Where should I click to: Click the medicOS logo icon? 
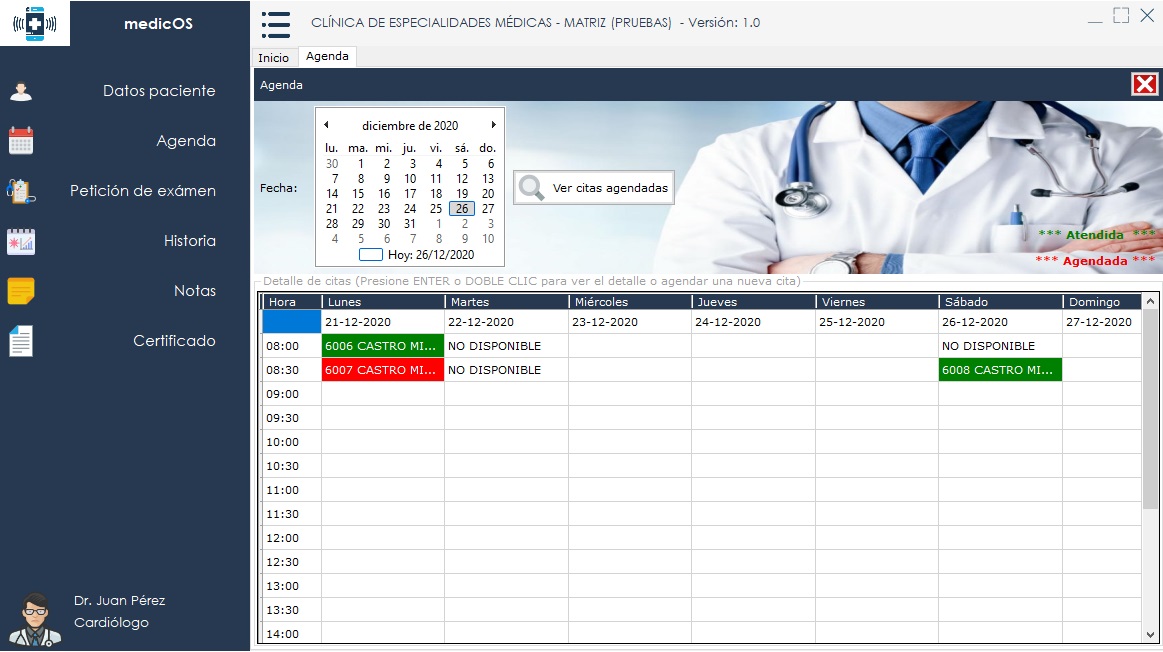[x=35, y=23]
